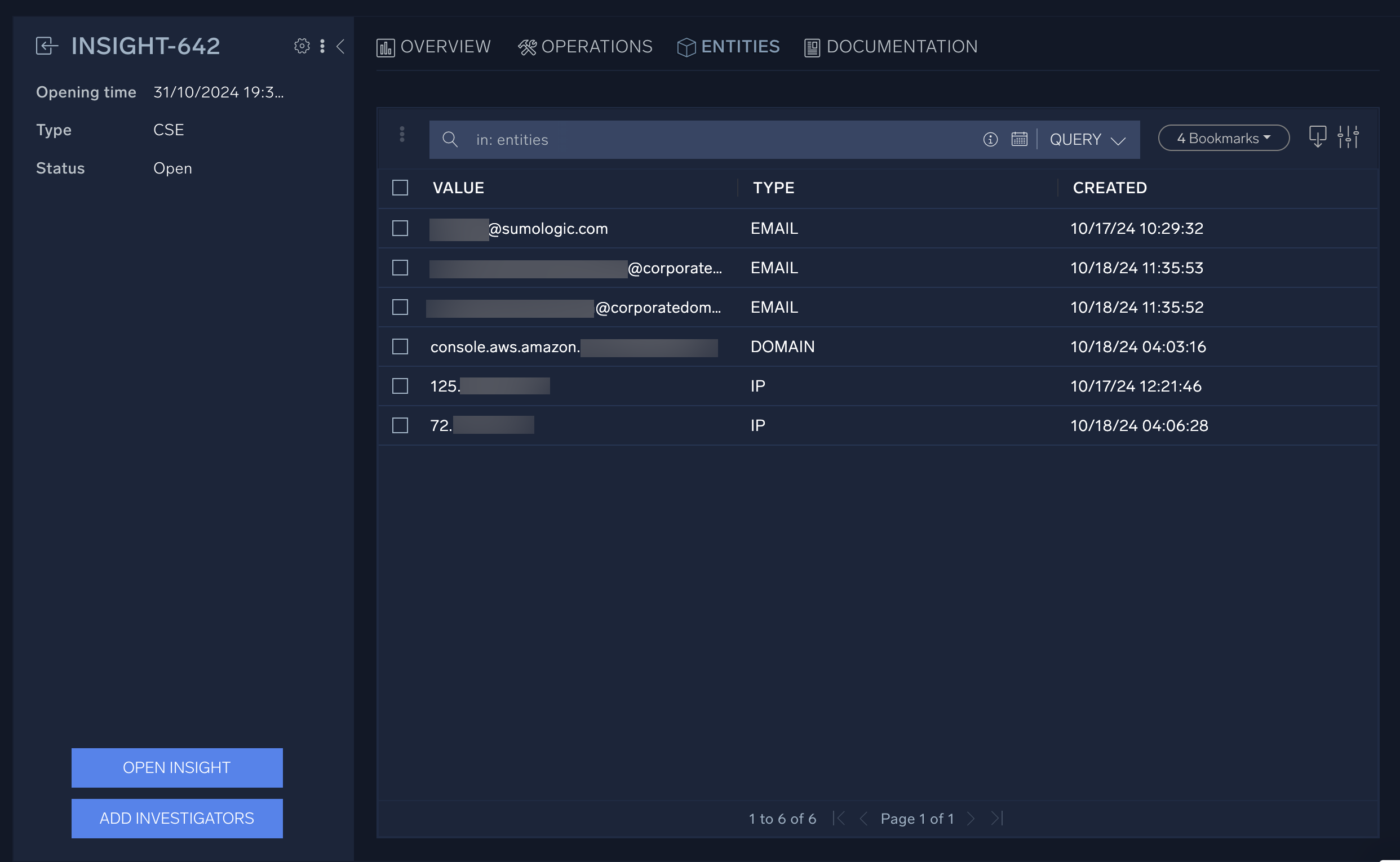
Task: Collapse the insight side panel
Action: [340, 47]
